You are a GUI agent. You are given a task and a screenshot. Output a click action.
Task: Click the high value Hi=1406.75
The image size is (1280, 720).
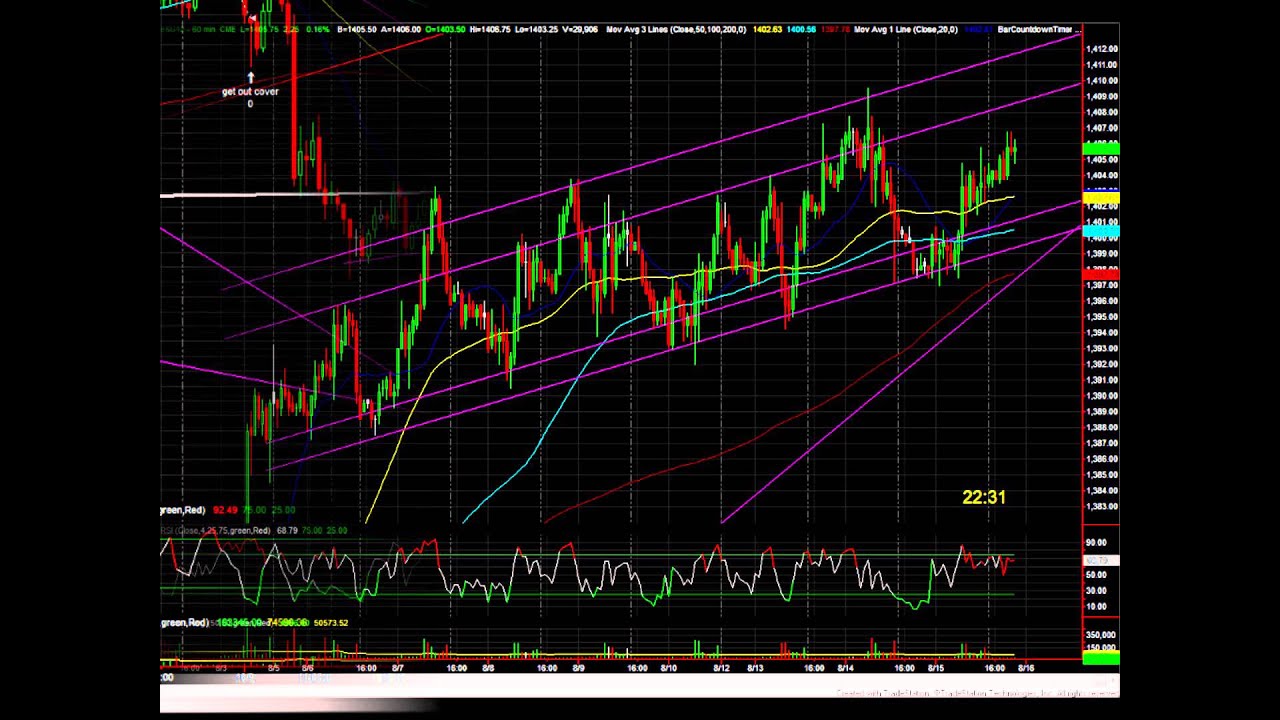491,30
